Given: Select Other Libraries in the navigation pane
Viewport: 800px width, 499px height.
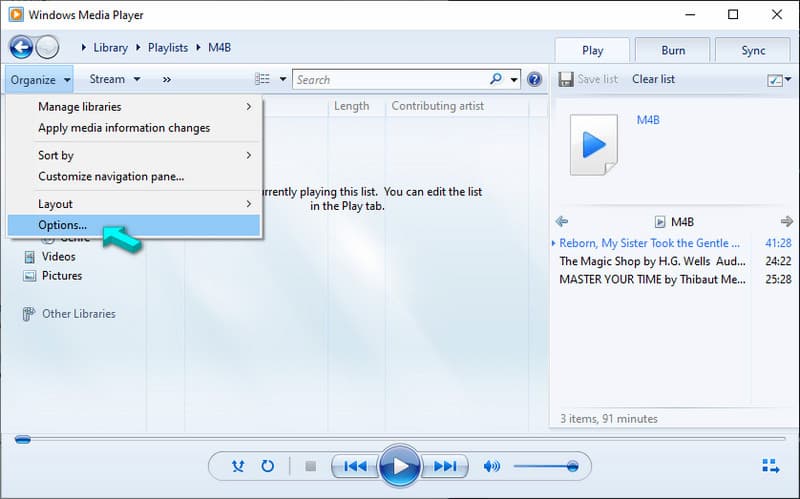Looking at the screenshot, I should 79,314.
